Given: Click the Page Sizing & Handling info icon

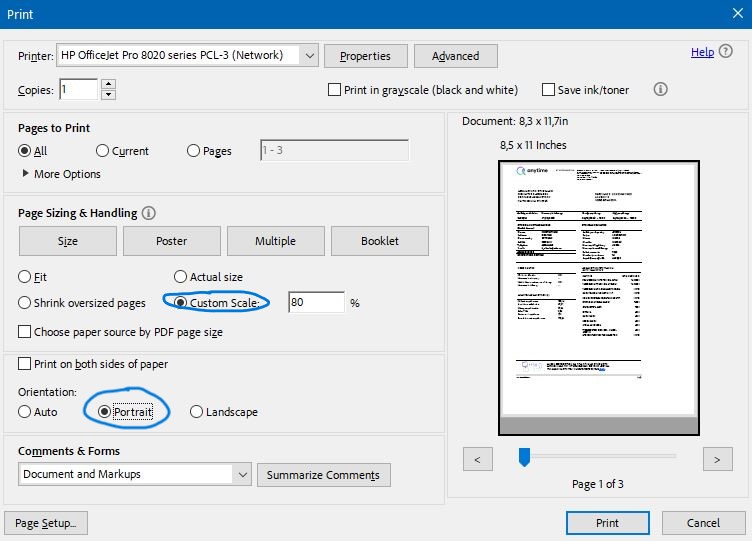Looking at the screenshot, I should click(149, 213).
